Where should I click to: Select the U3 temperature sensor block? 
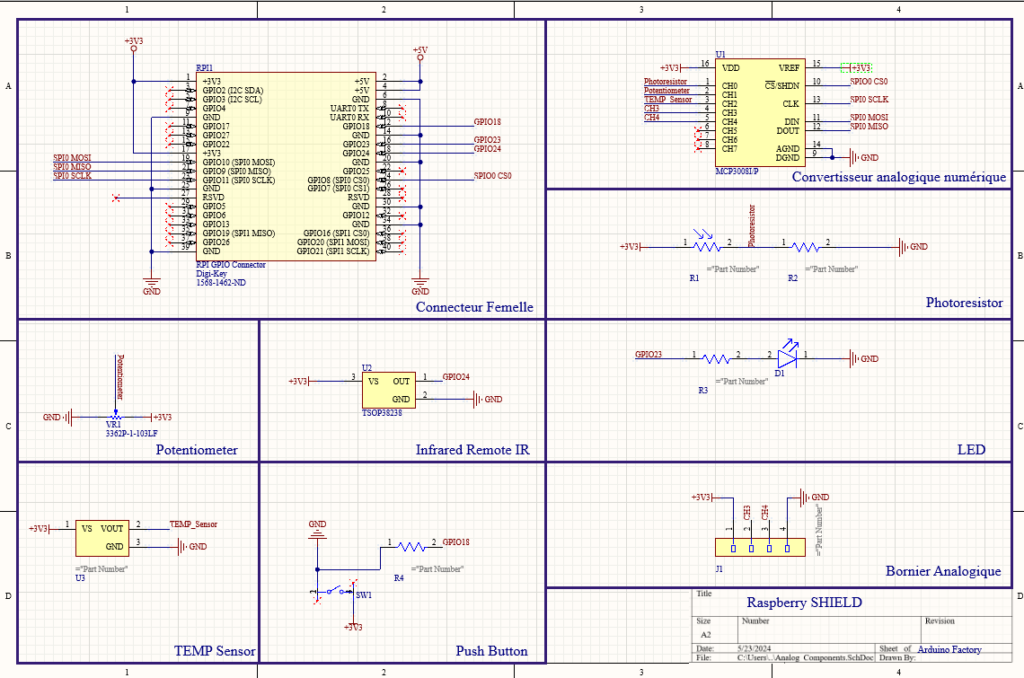(x=101, y=536)
